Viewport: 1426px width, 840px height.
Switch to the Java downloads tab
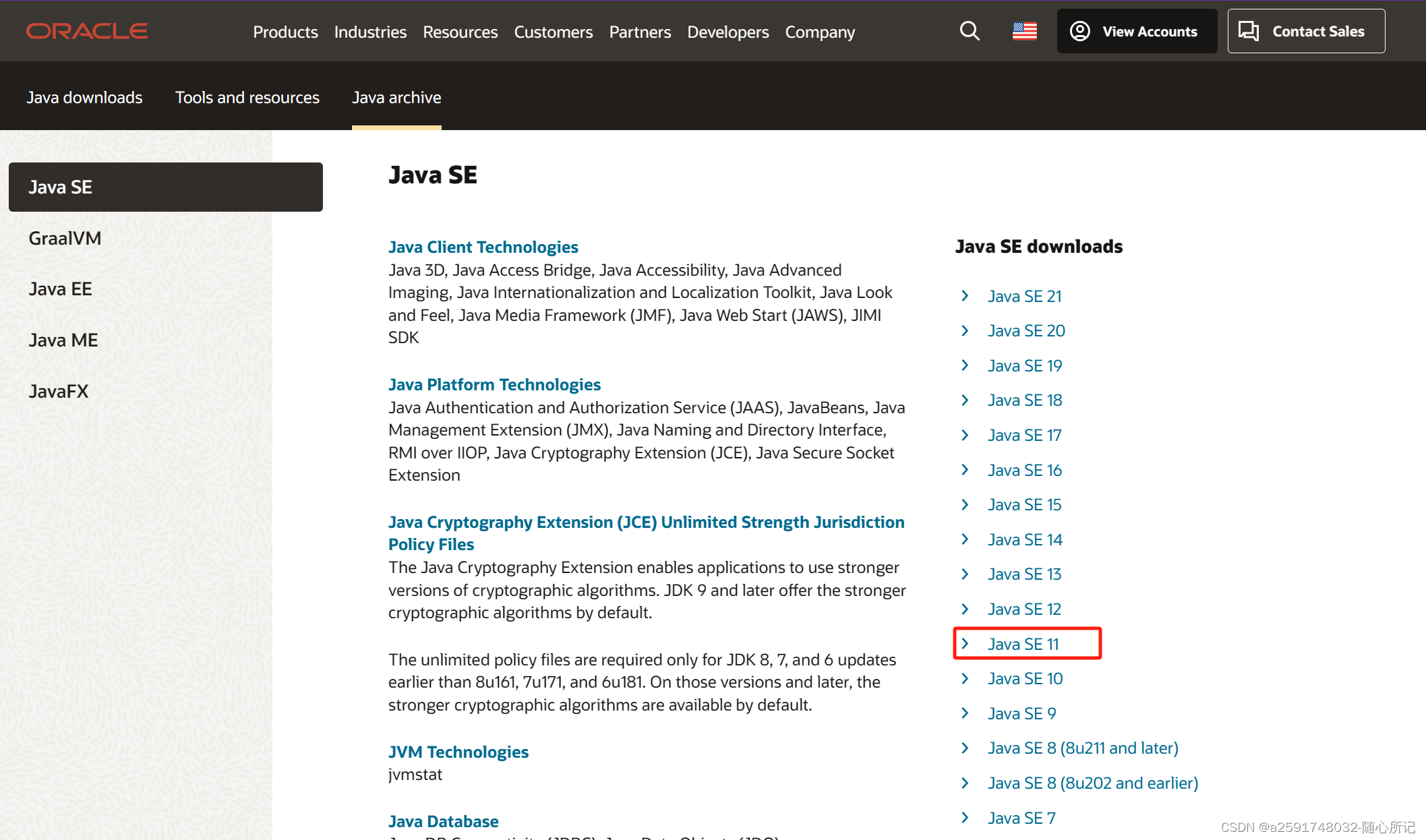coord(84,97)
